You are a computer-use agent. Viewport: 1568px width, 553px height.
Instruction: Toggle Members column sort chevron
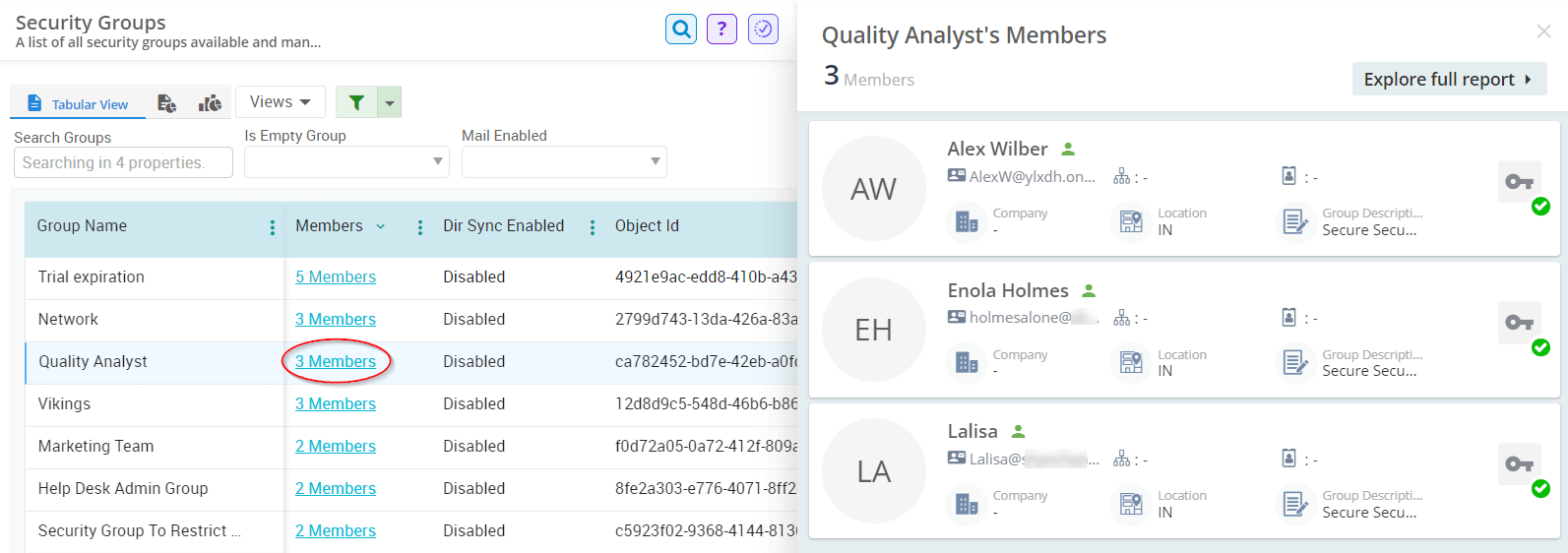coord(381,226)
